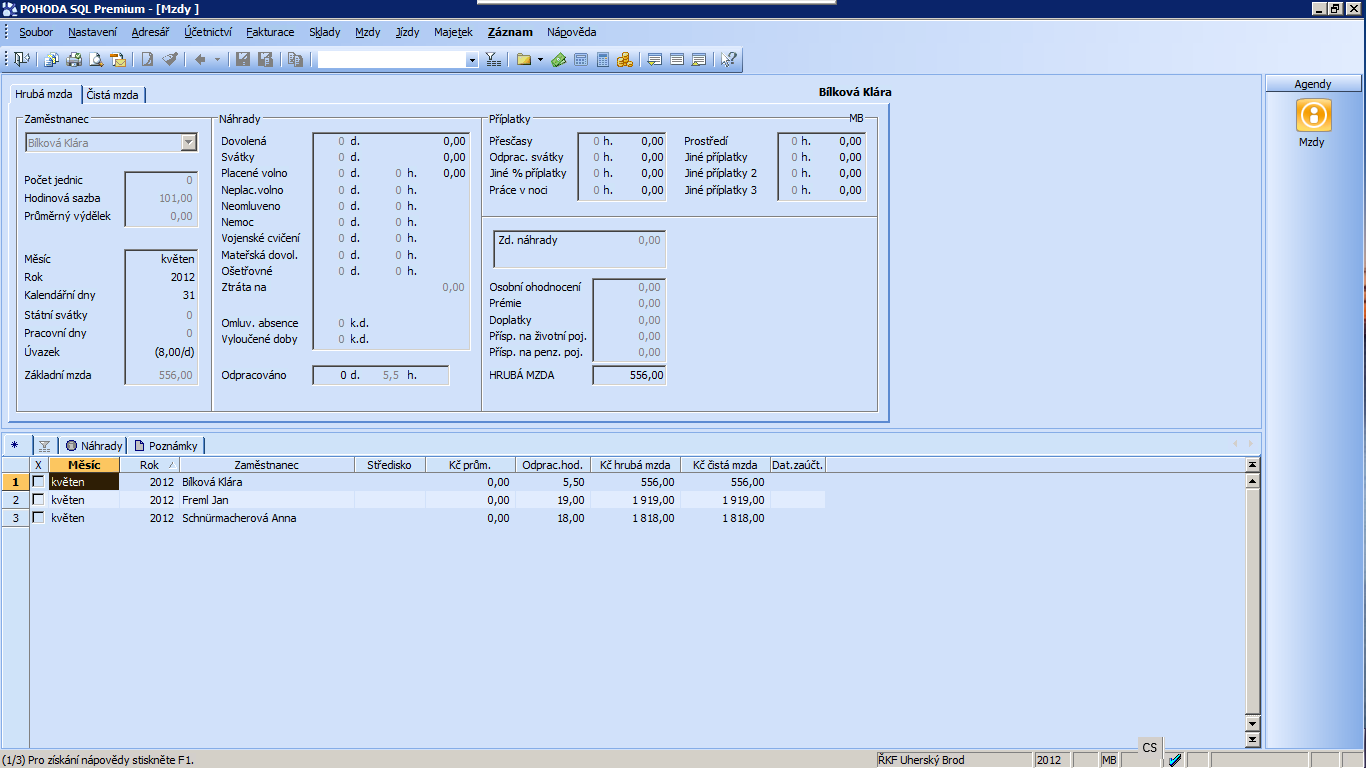This screenshot has width=1366, height=768.
Task: Click the second diskette save icon
Action: (x=265, y=60)
